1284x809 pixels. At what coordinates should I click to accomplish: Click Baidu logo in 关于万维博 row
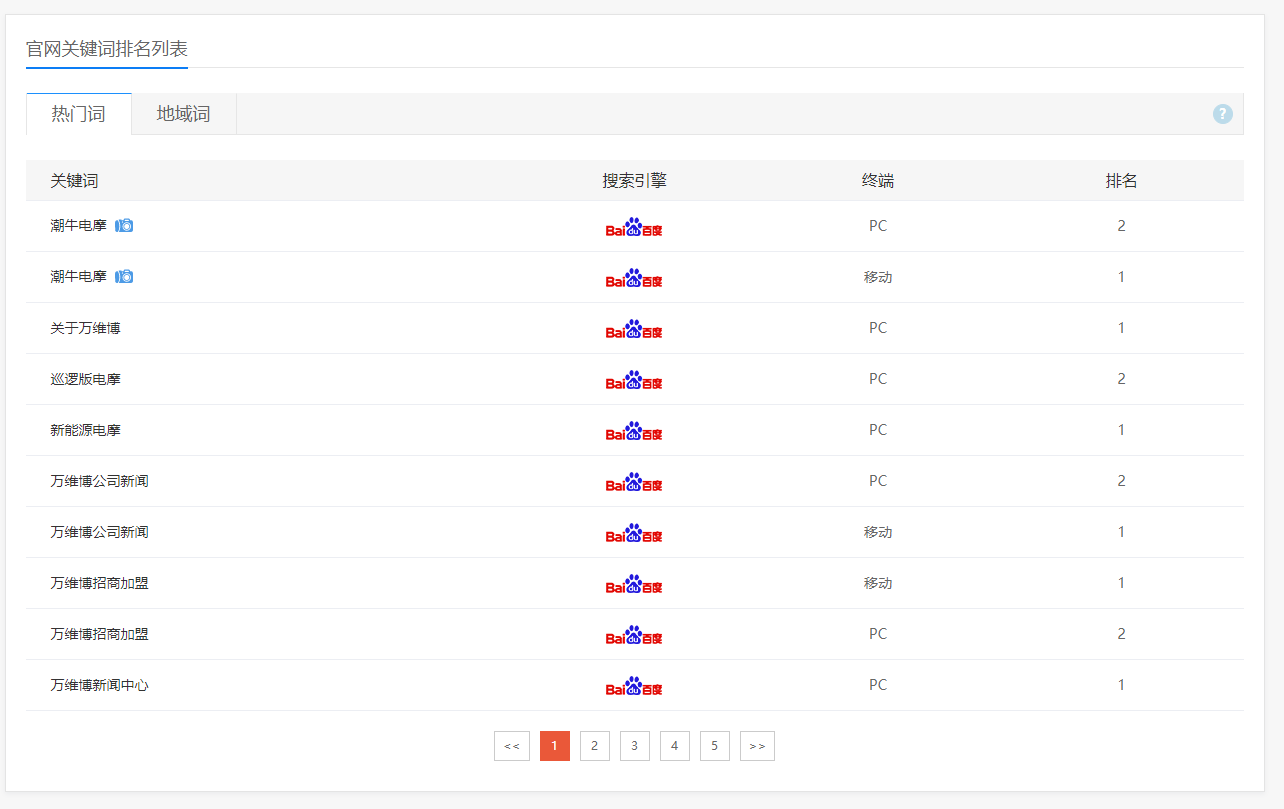[634, 329]
